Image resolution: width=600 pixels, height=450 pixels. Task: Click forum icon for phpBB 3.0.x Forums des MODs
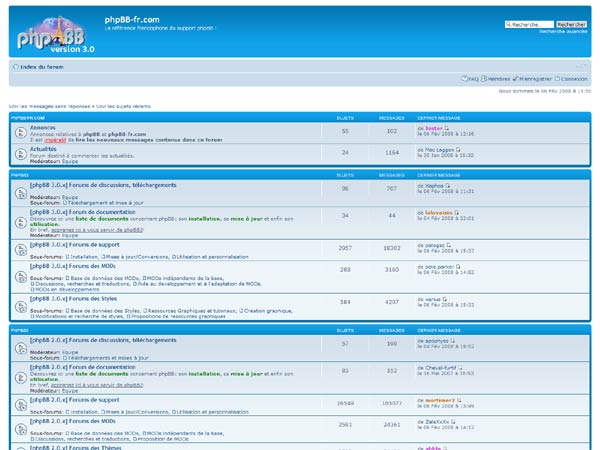pos(21,277)
